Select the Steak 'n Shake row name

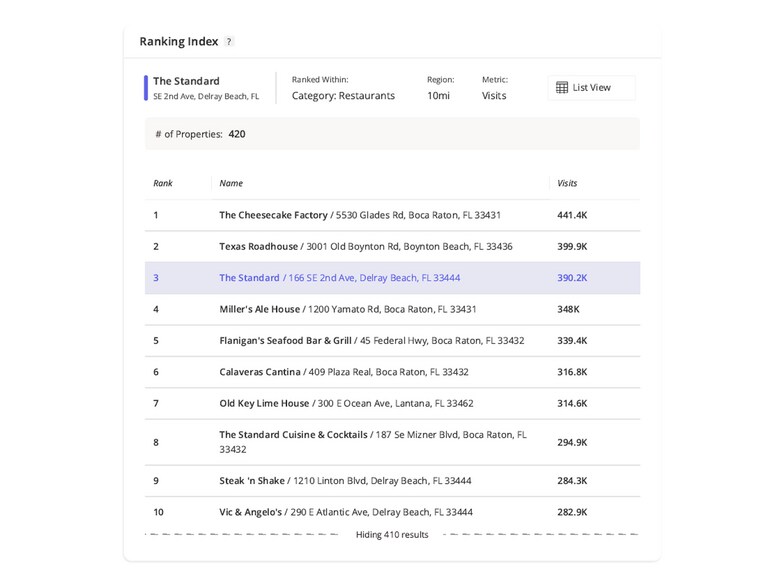point(252,481)
